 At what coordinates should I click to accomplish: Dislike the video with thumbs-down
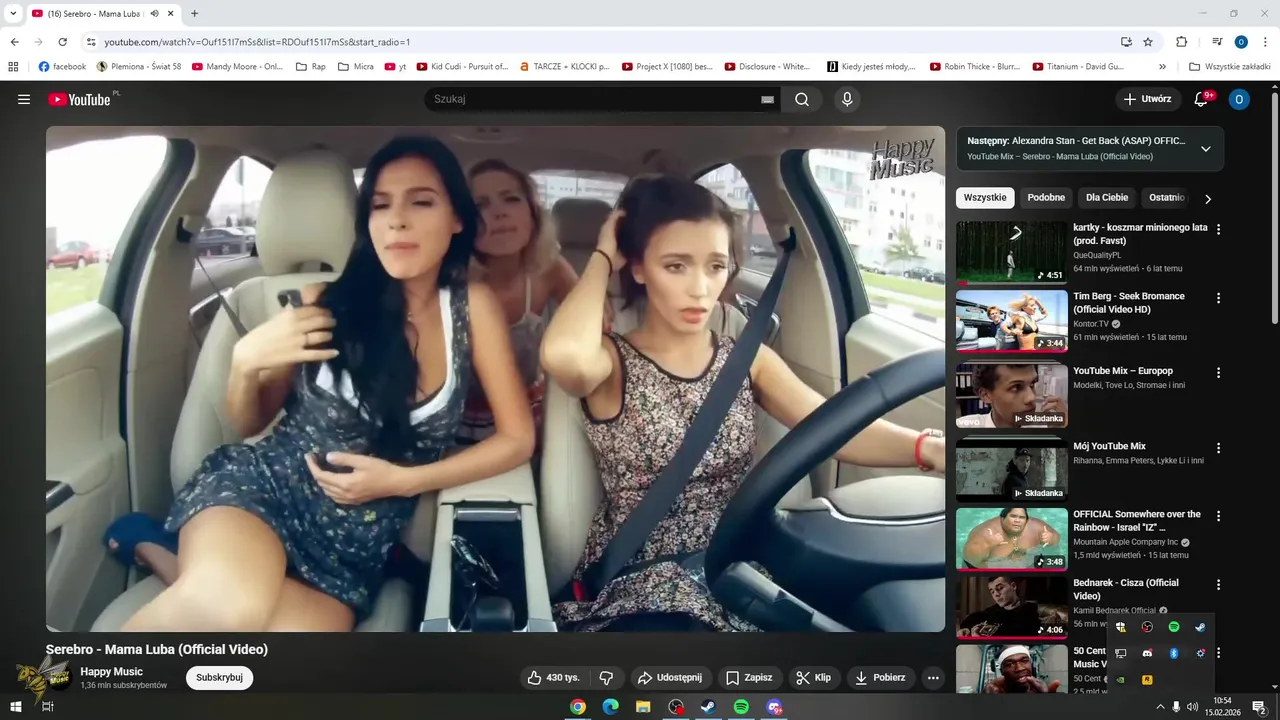606,677
